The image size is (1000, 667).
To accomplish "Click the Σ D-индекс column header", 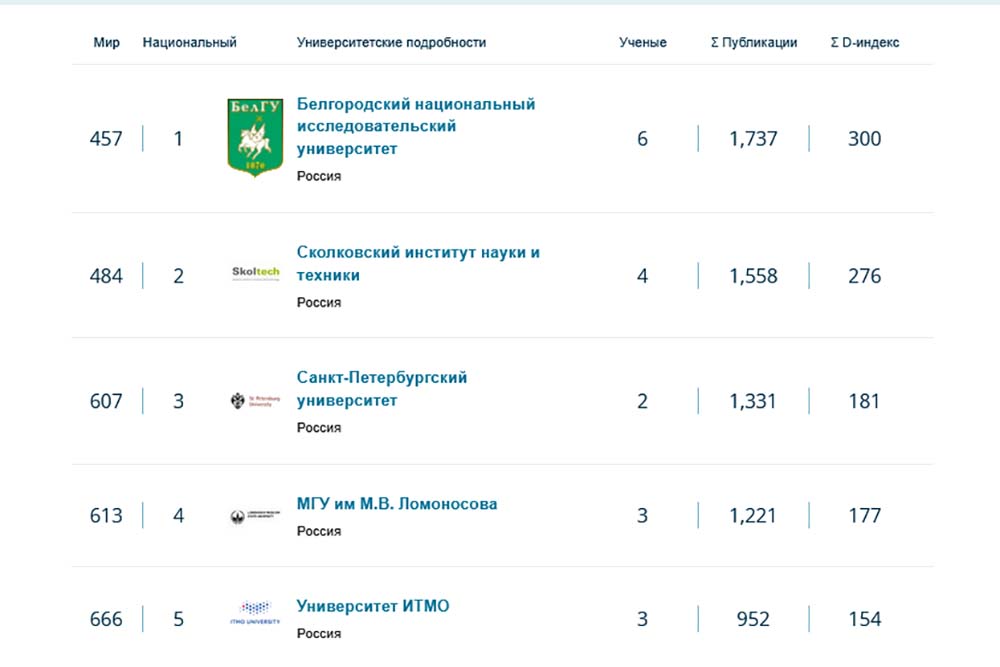I will pyautogui.click(x=865, y=43).
